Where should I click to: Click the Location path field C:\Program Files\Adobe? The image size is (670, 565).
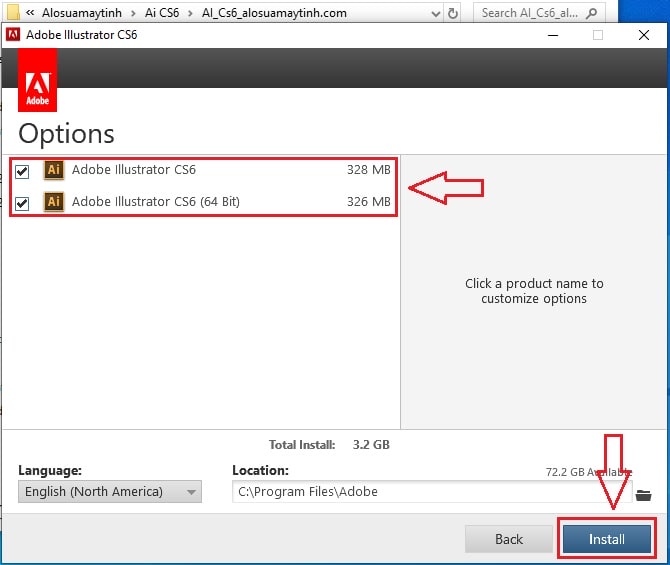432,491
